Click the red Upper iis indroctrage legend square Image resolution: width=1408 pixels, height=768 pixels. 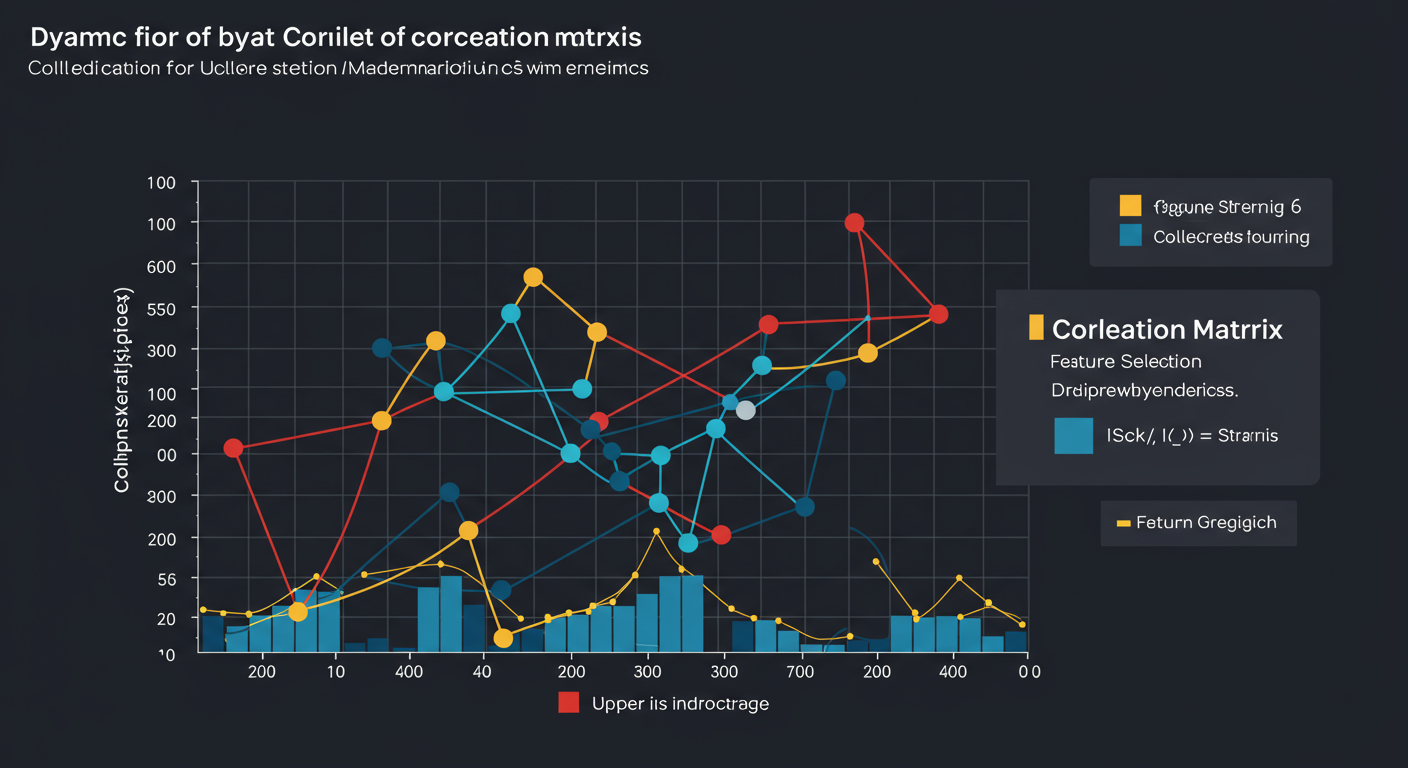[x=569, y=702]
